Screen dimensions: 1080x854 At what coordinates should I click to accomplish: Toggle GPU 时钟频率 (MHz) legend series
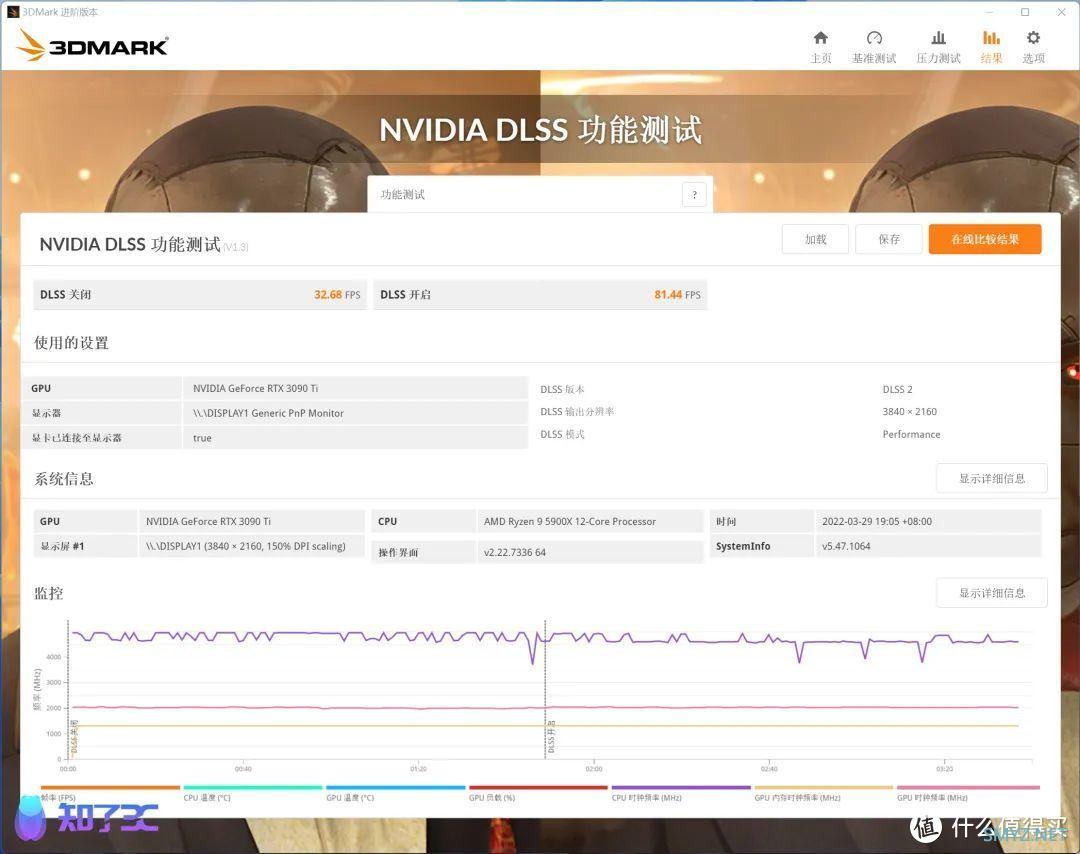[x=968, y=793]
